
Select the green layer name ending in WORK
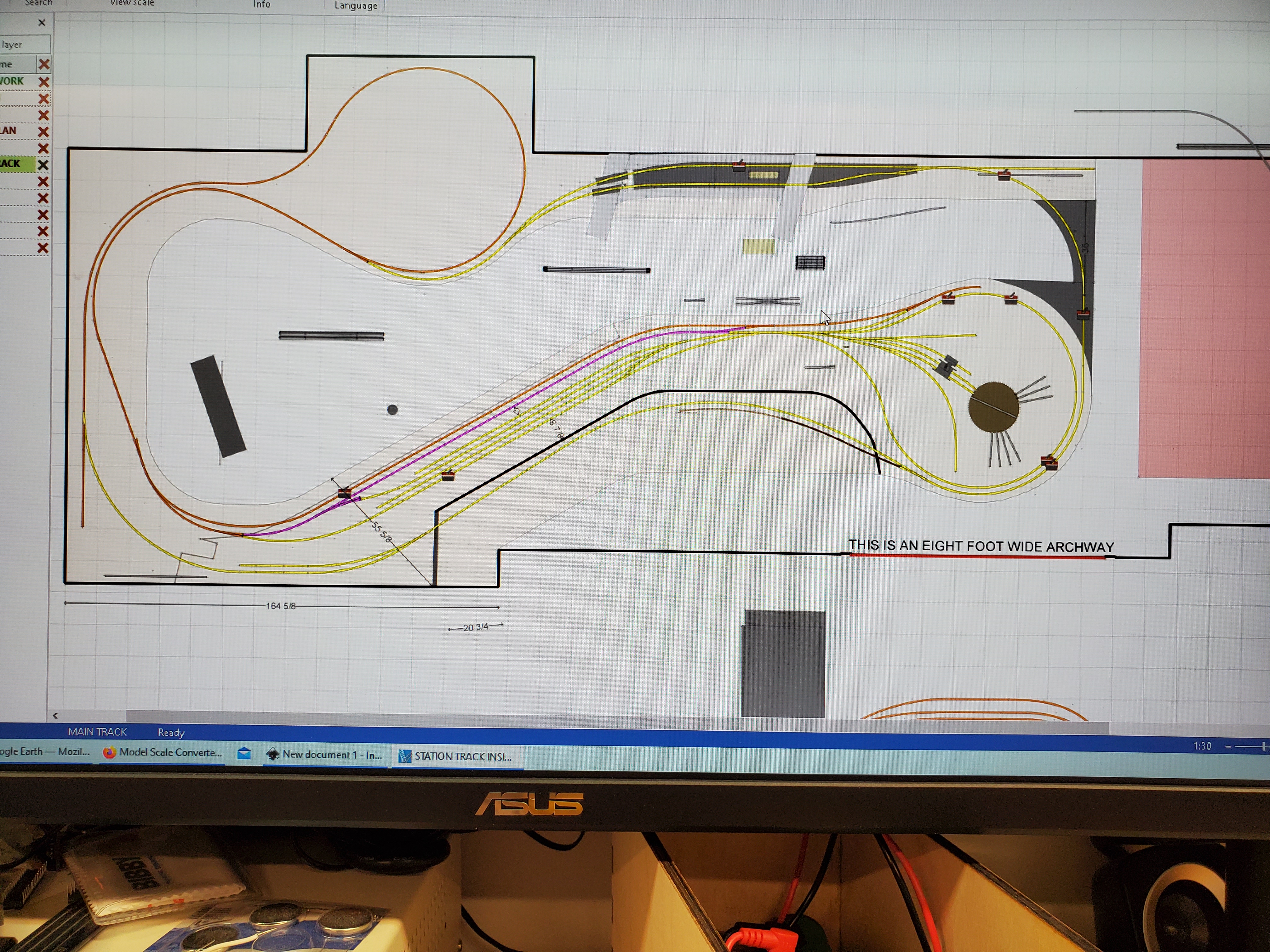pyautogui.click(x=12, y=81)
